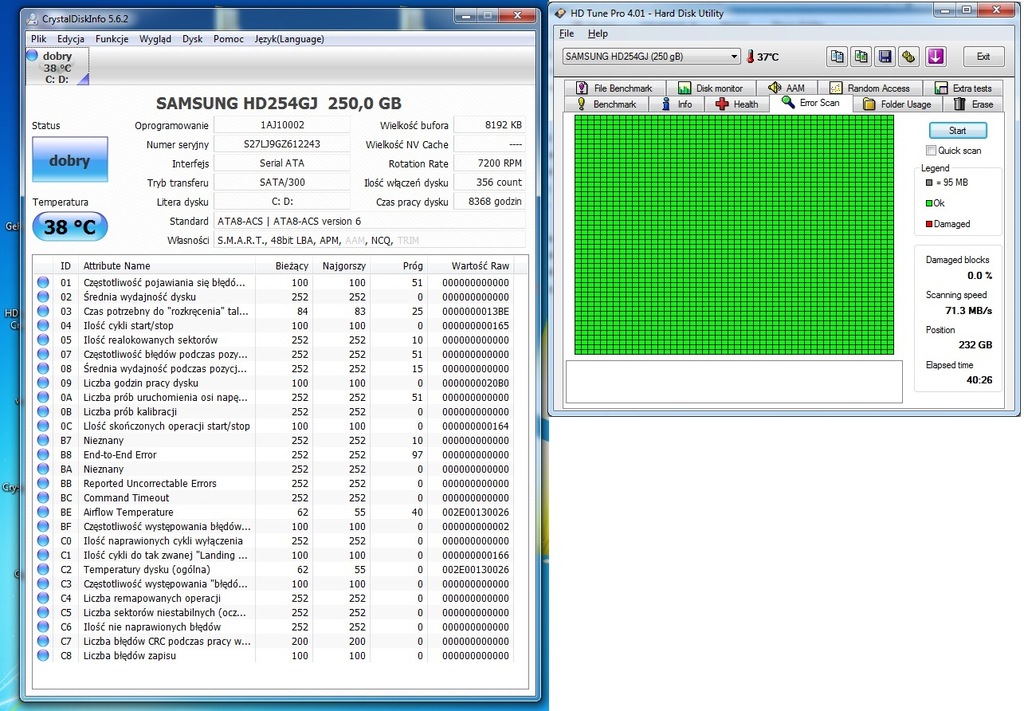The width and height of the screenshot is (1024, 711).
Task: Click the 38 °C temperature button
Action: tap(70, 227)
